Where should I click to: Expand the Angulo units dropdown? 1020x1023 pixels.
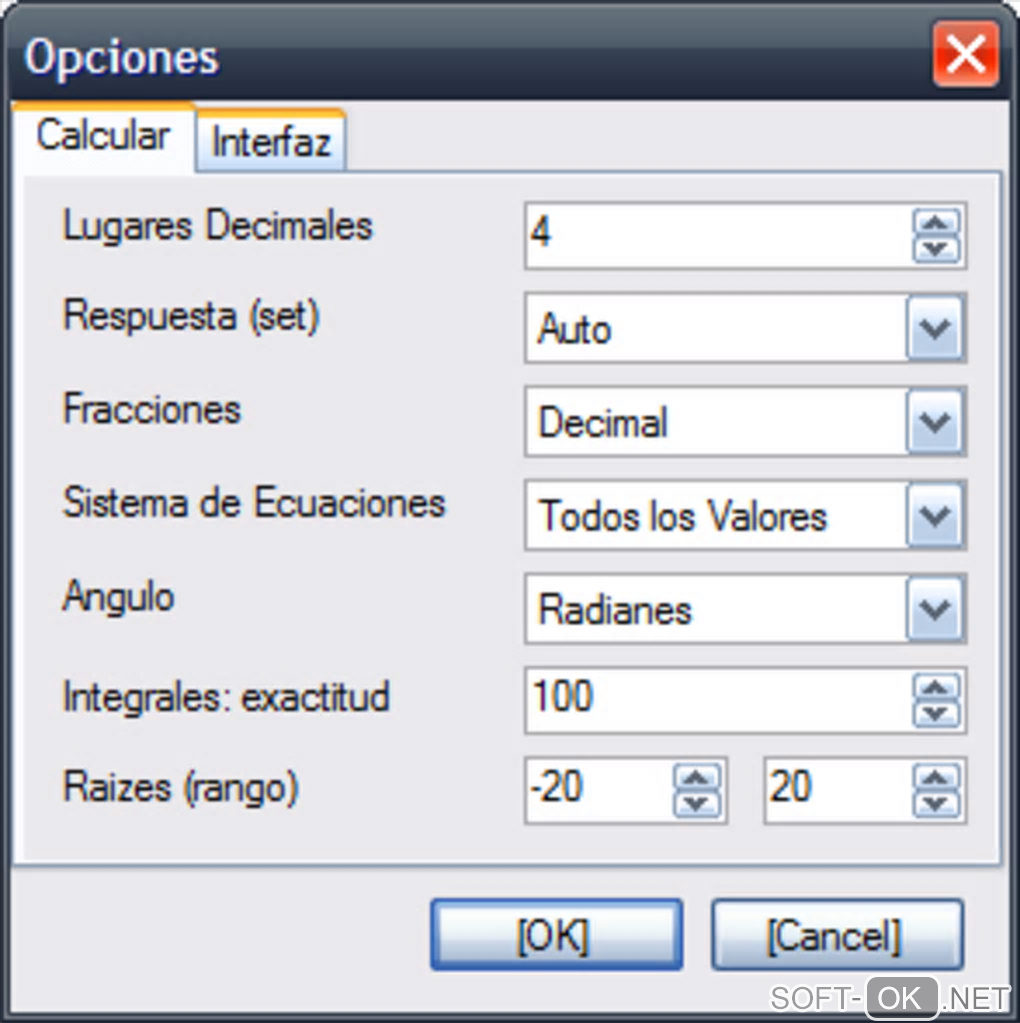pyautogui.click(x=935, y=609)
